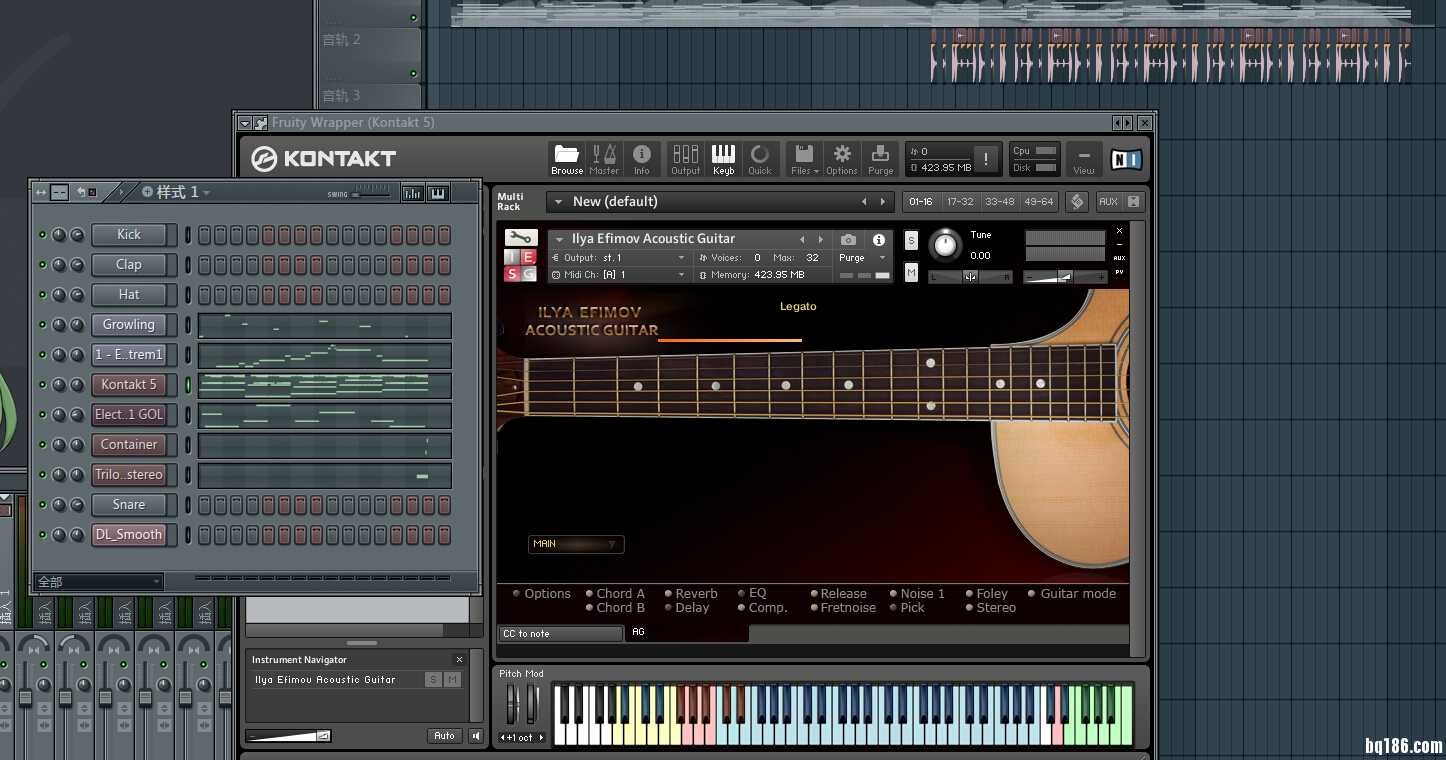Click the AUX button in Multi Rack
This screenshot has width=1446, height=760.
coord(1108,201)
